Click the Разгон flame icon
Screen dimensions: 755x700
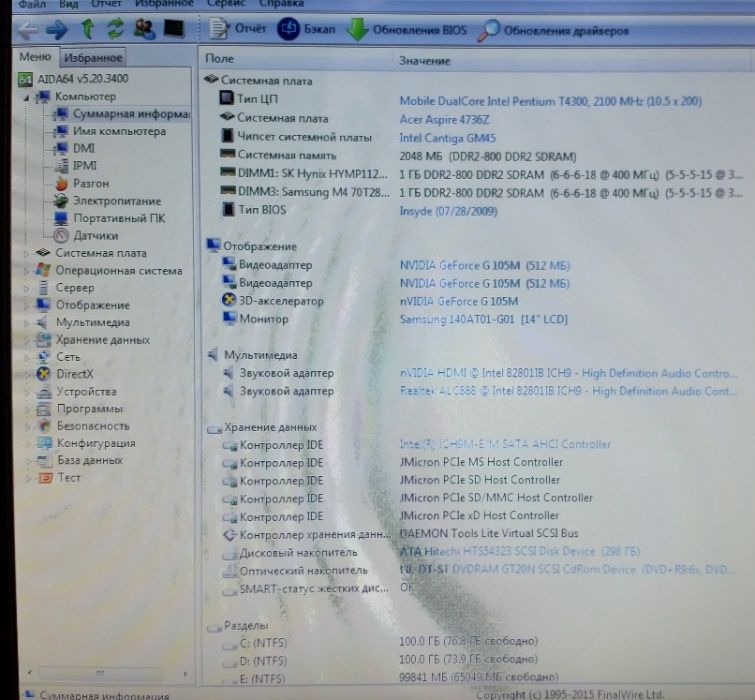(x=62, y=183)
